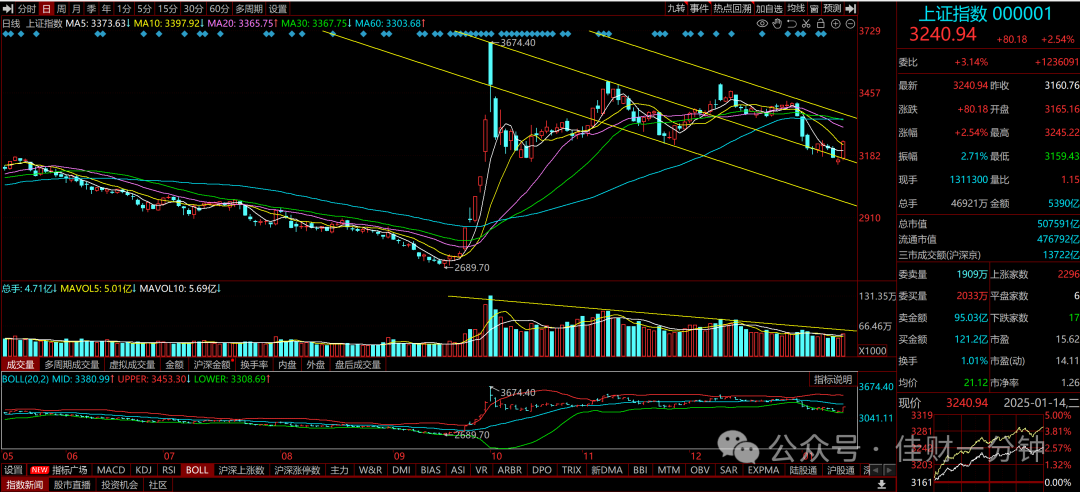The height and width of the screenshot is (492, 1080).
Task: Select the 内盘 tab
Action: coord(287,365)
